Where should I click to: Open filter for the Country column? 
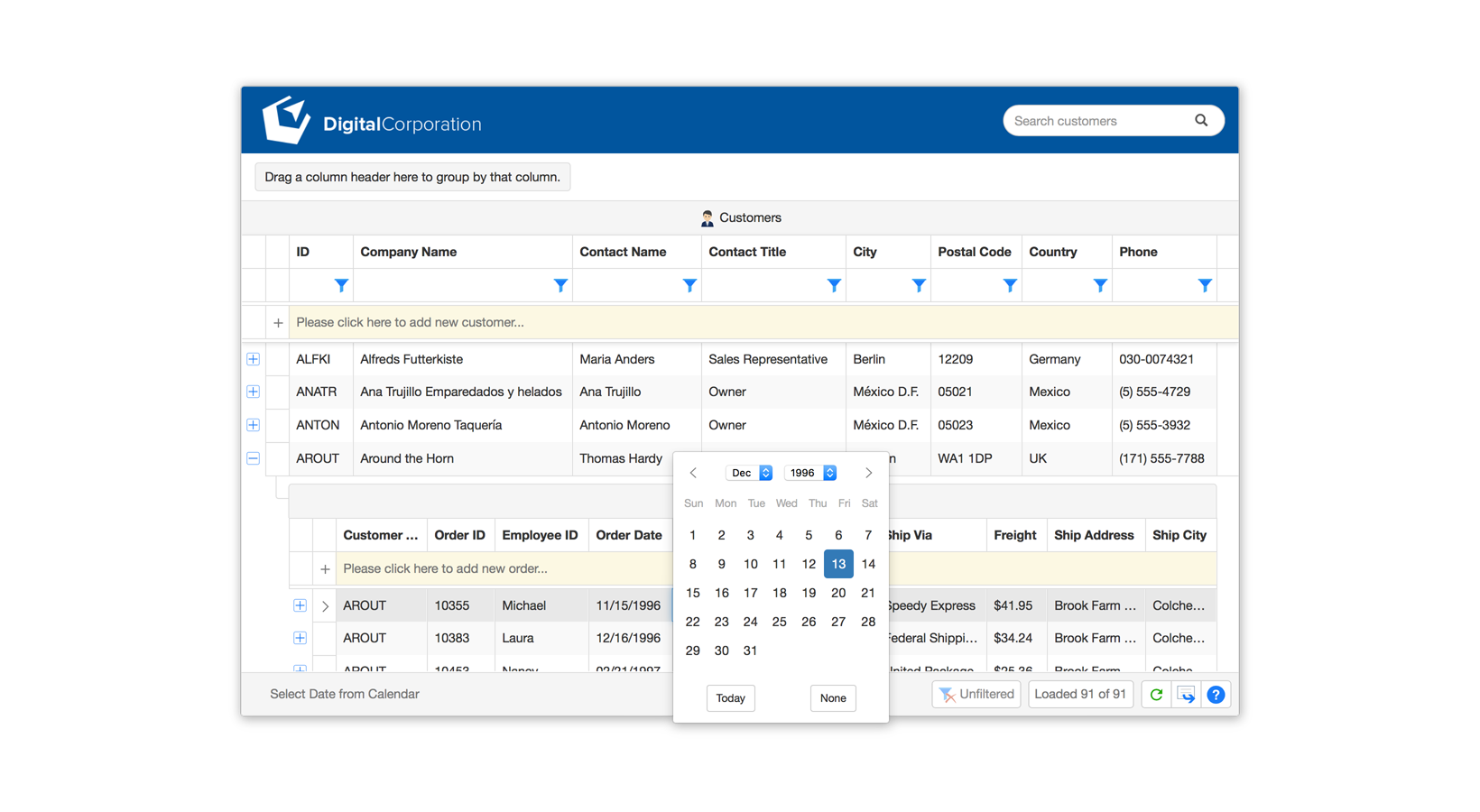click(x=1100, y=285)
